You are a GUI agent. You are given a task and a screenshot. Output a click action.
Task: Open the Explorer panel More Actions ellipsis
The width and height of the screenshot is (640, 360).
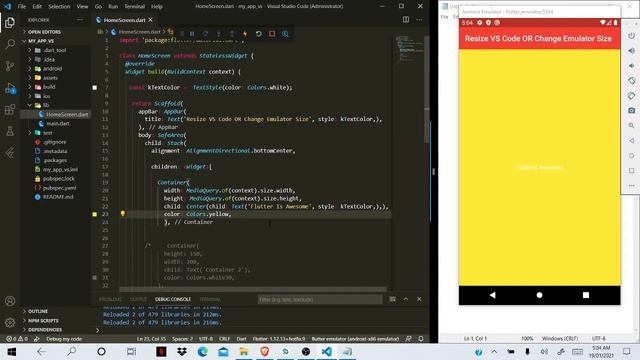(x=80, y=20)
